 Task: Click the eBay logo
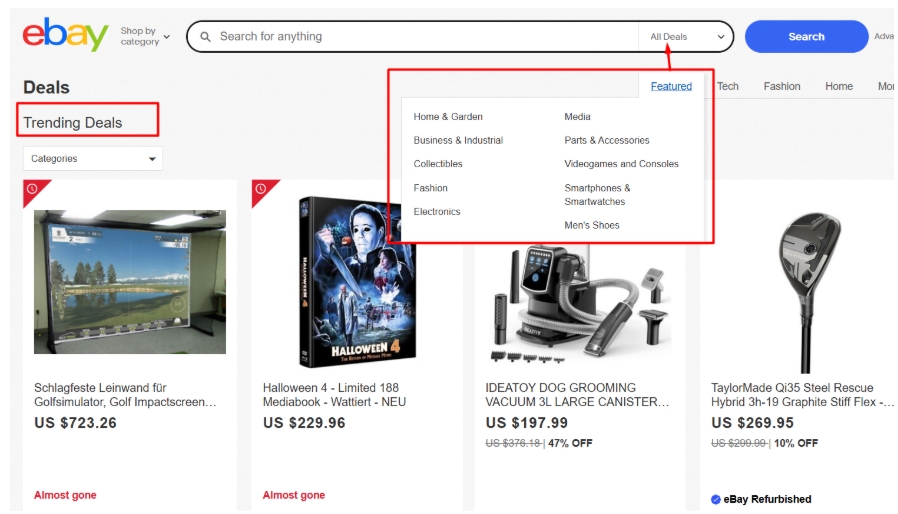pos(65,34)
